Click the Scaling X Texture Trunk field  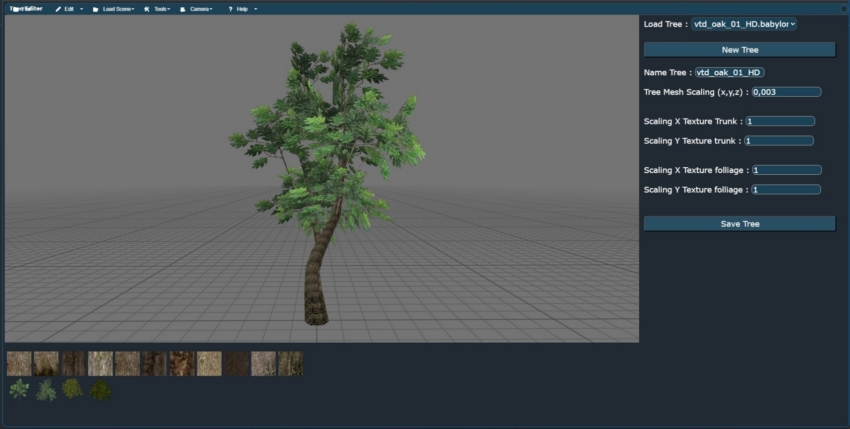[x=779, y=121]
